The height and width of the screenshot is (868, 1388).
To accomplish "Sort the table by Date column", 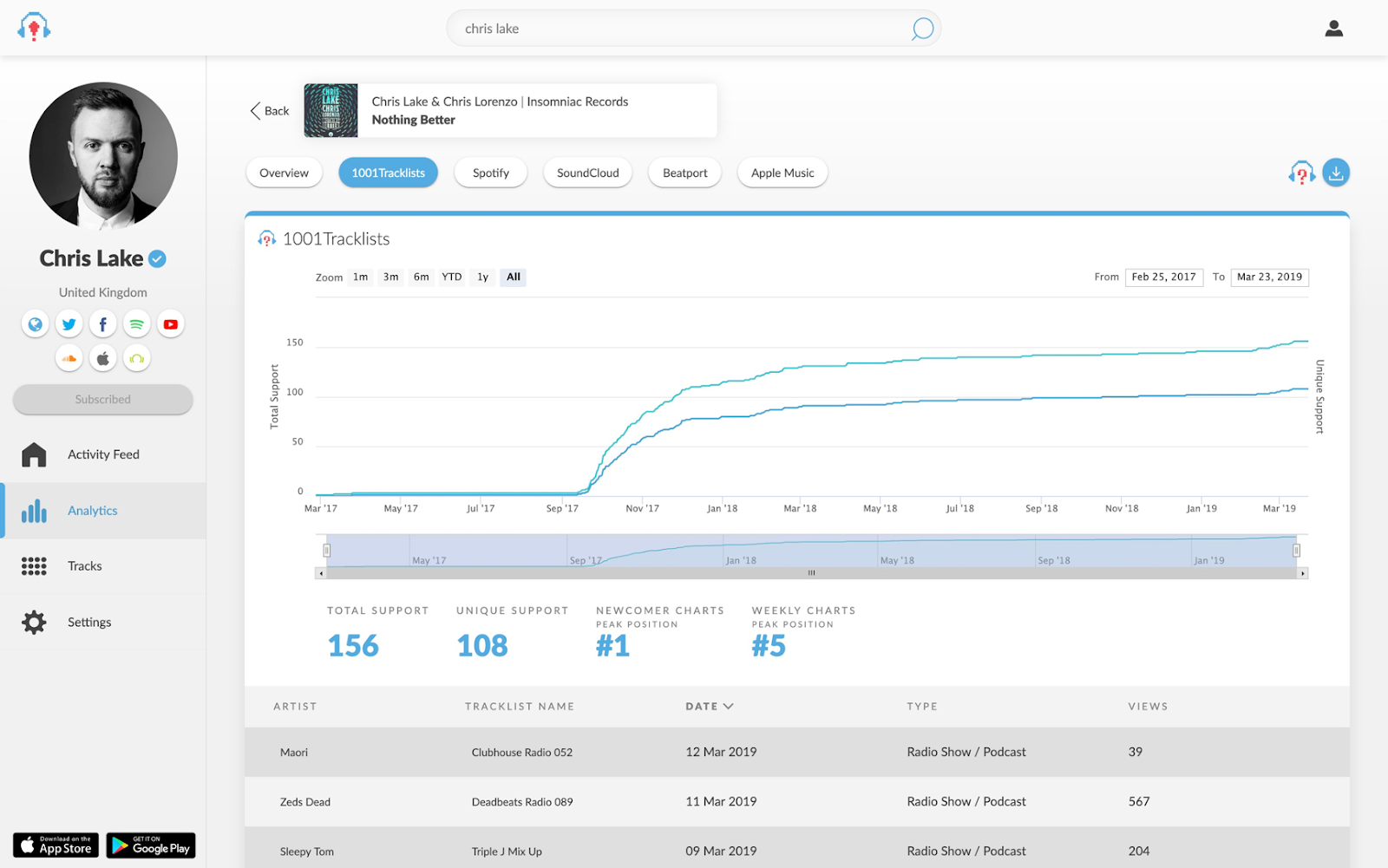I will [x=710, y=707].
